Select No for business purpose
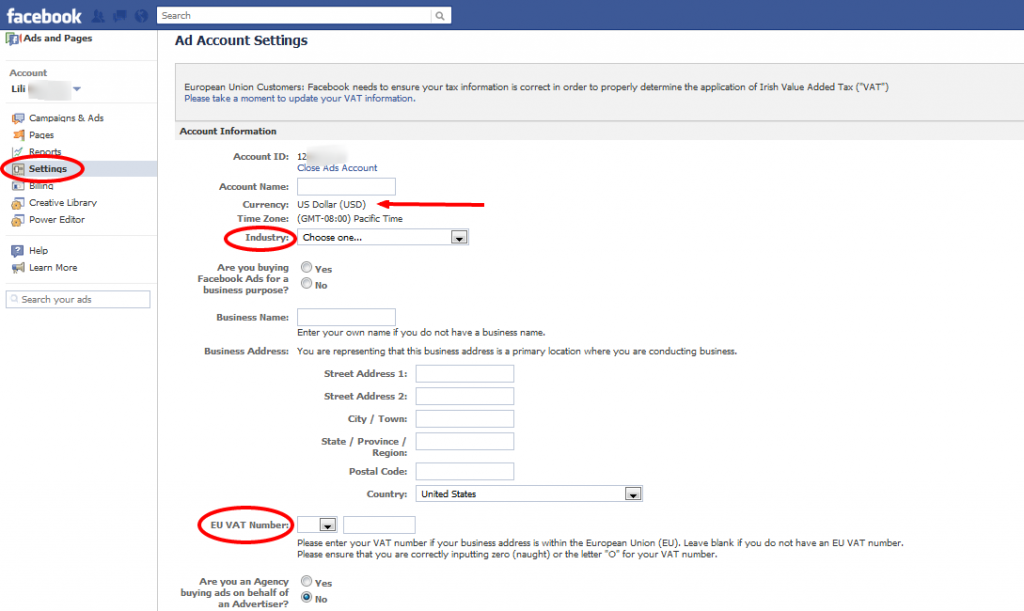This screenshot has width=1024, height=611. (x=306, y=283)
